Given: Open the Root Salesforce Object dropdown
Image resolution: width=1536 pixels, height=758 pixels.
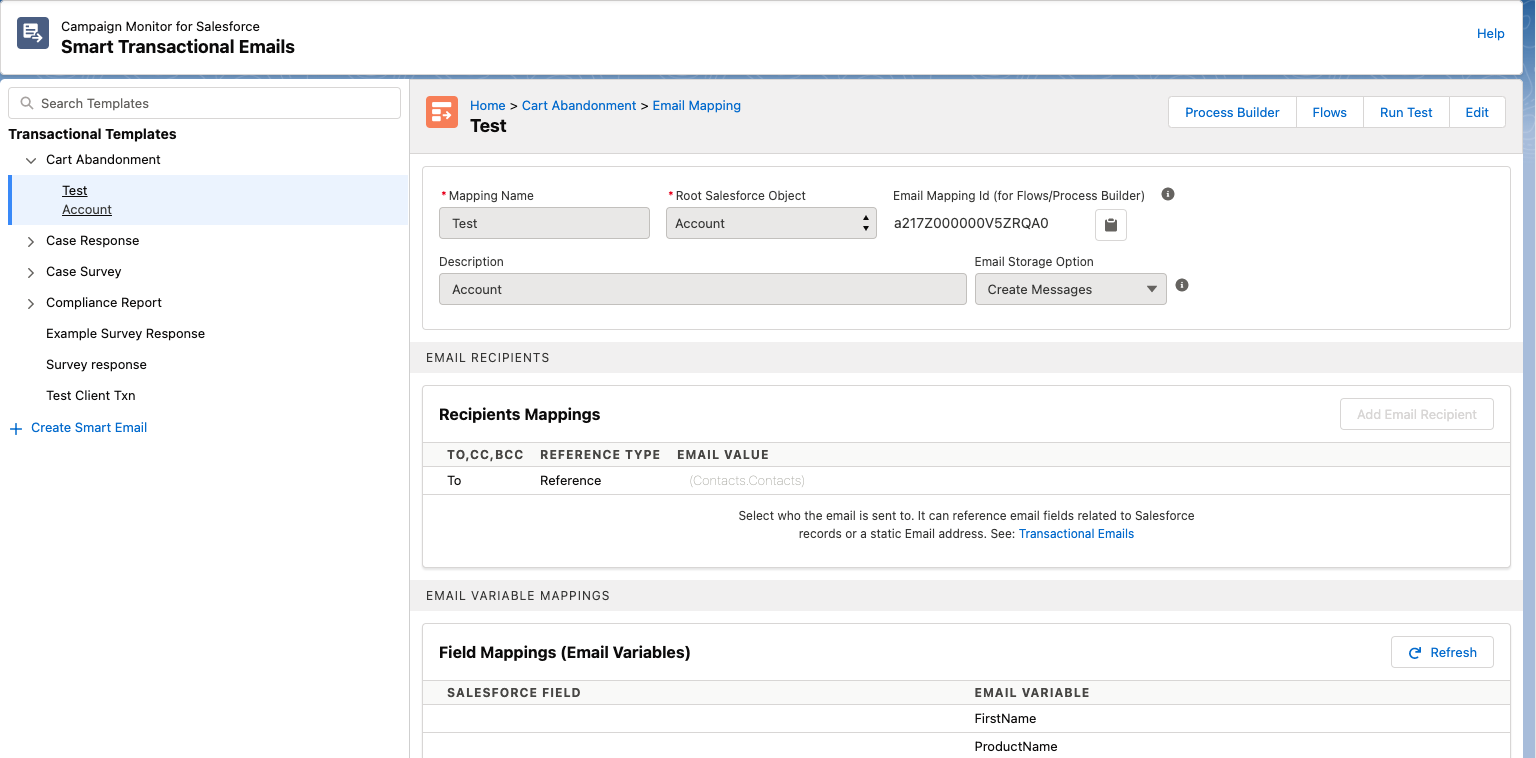Looking at the screenshot, I should pos(771,223).
